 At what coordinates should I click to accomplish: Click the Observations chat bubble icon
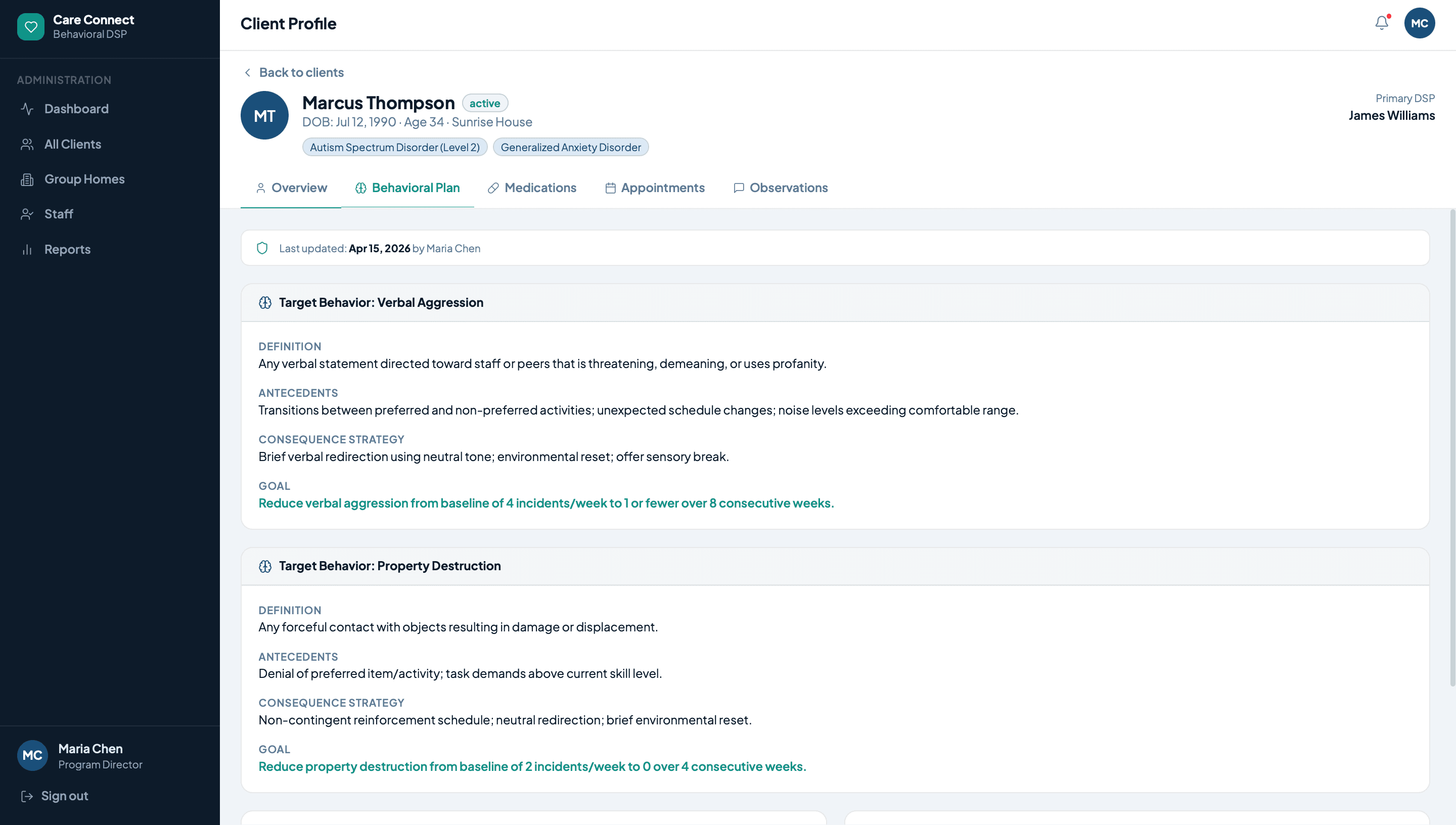click(x=739, y=188)
